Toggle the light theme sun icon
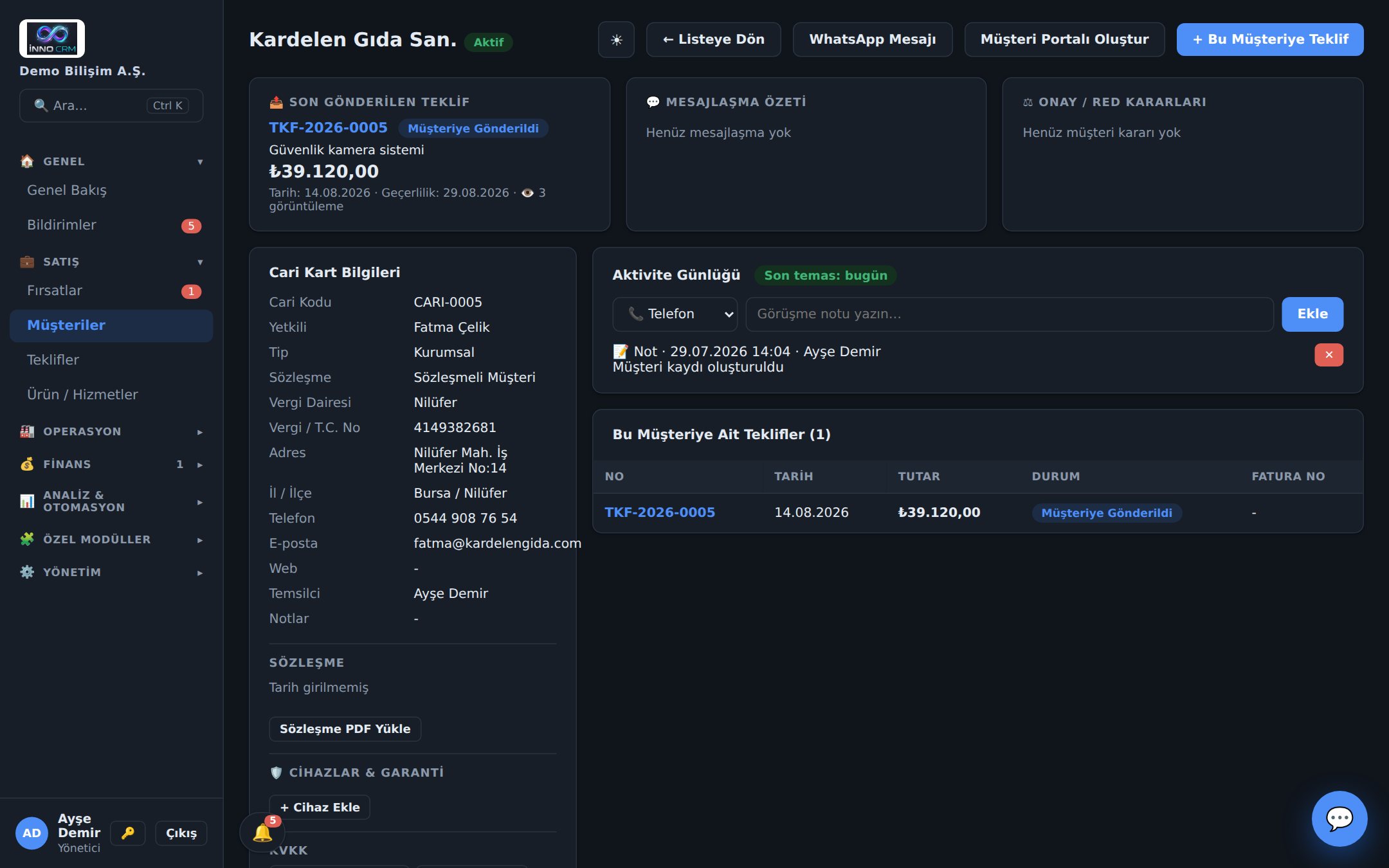 point(616,40)
